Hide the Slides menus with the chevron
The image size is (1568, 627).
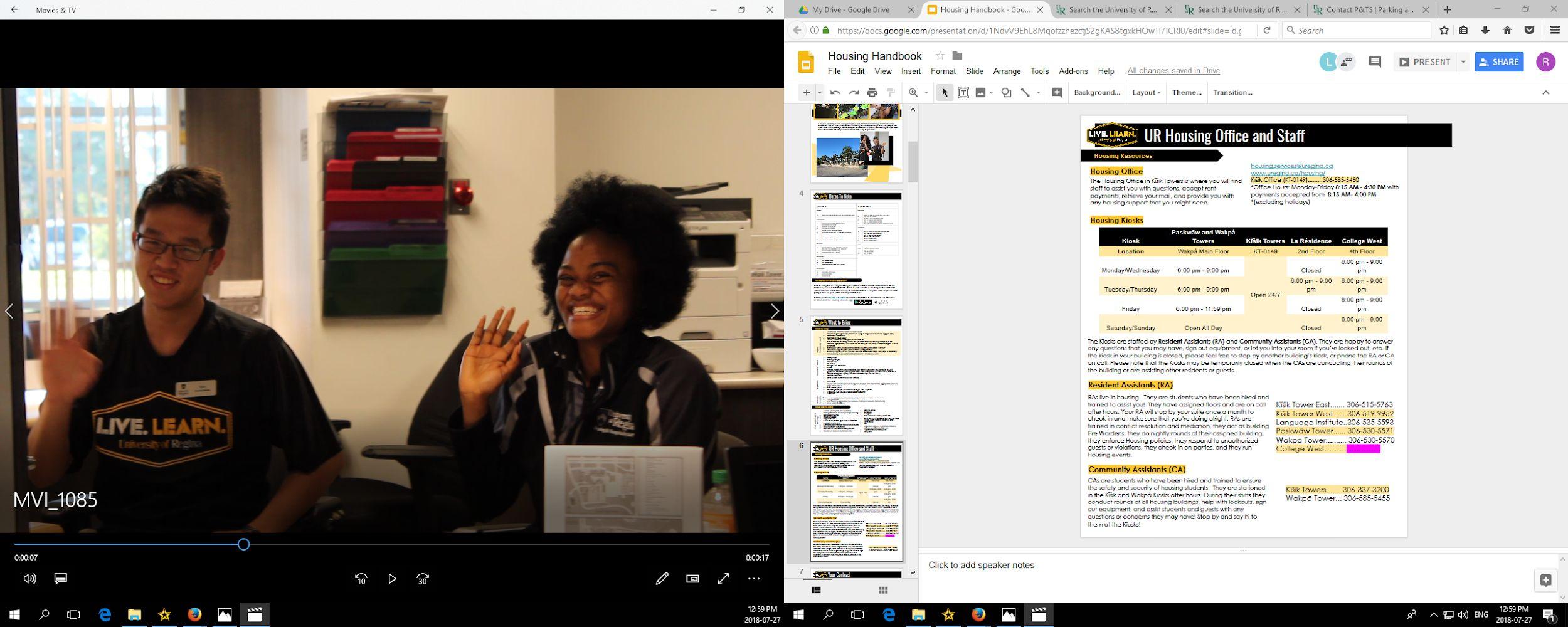[1545, 93]
